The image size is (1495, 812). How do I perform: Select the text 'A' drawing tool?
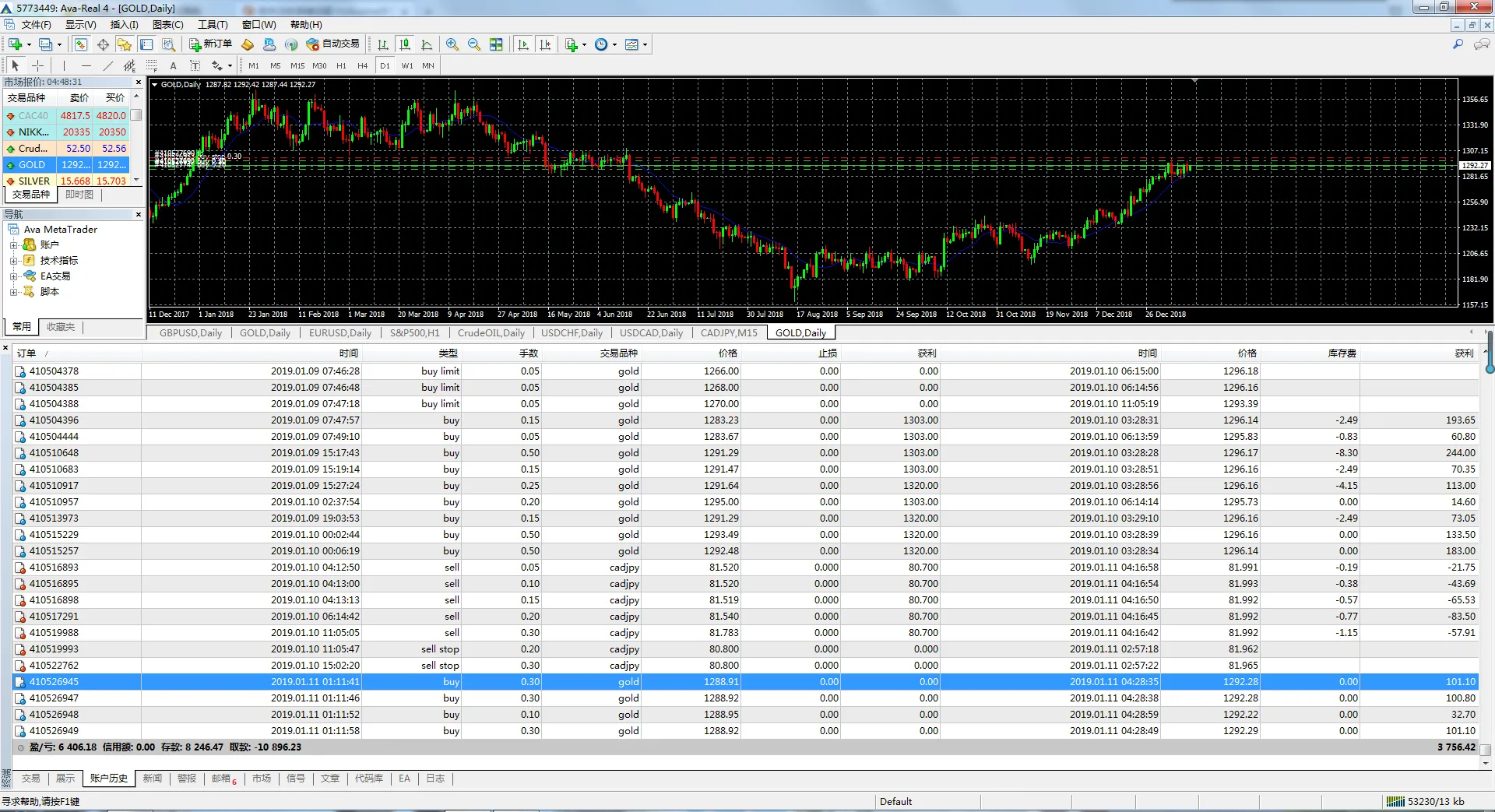click(173, 65)
